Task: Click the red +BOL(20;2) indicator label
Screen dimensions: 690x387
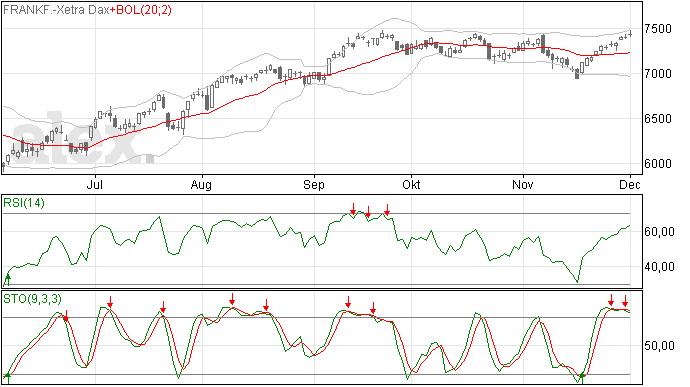Action: (141, 10)
